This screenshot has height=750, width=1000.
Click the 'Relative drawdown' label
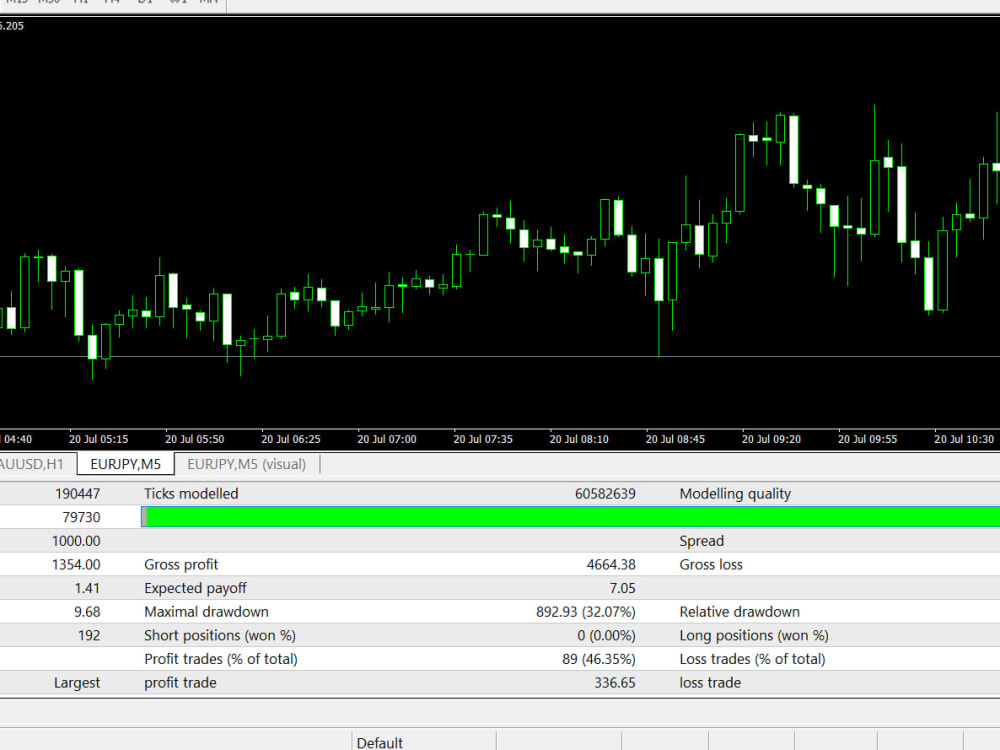(739, 612)
